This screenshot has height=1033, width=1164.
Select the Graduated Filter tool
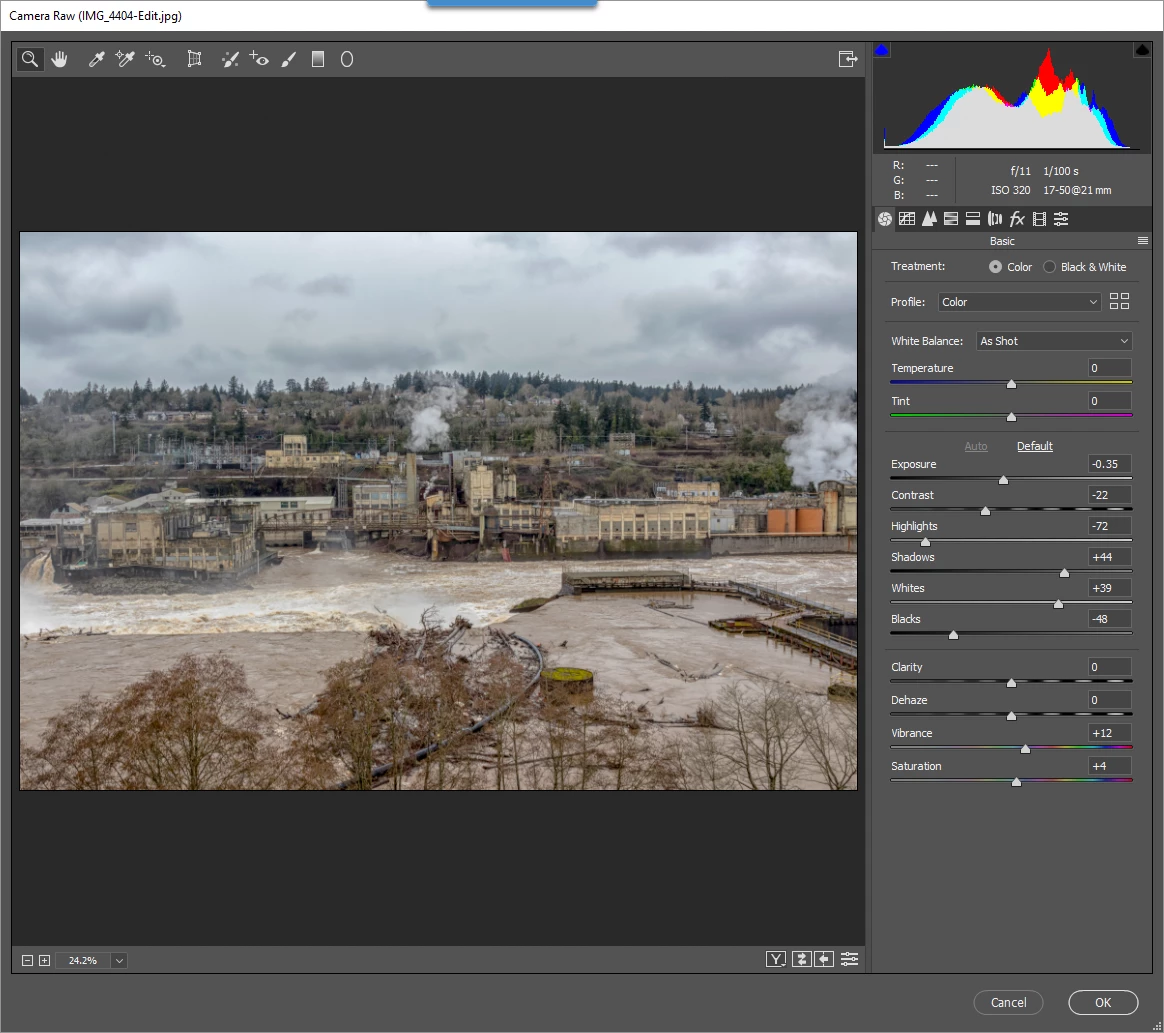click(318, 59)
